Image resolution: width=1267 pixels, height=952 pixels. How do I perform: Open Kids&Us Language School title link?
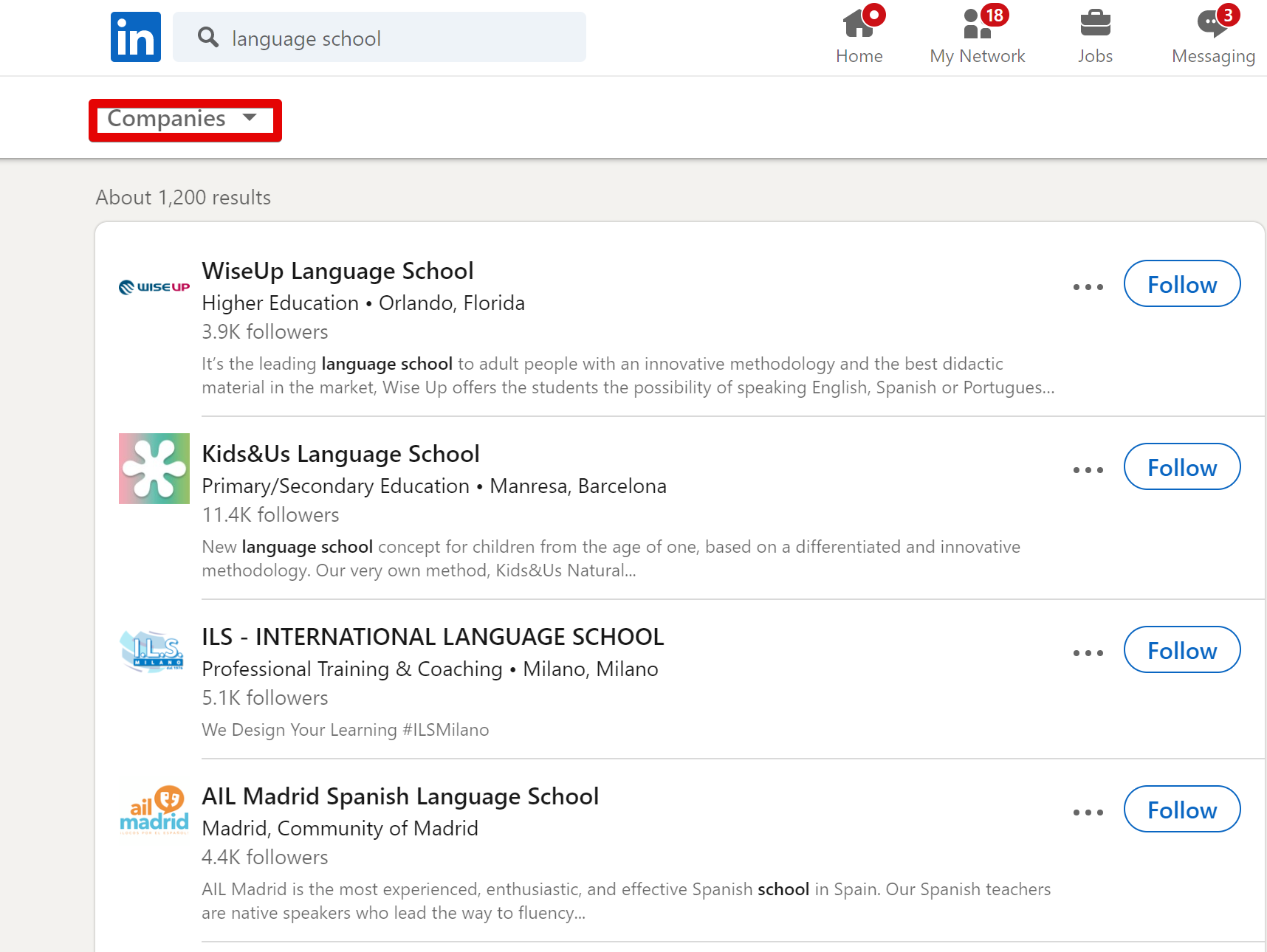(x=340, y=454)
